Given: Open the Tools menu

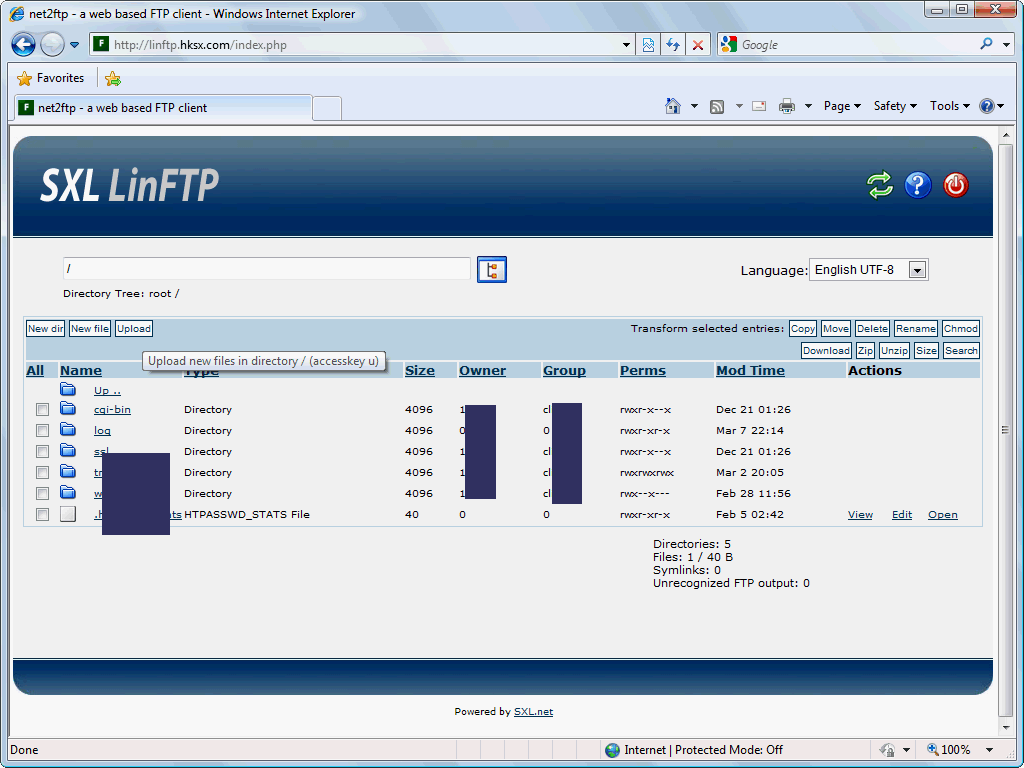Looking at the screenshot, I should pyautogui.click(x=950, y=106).
